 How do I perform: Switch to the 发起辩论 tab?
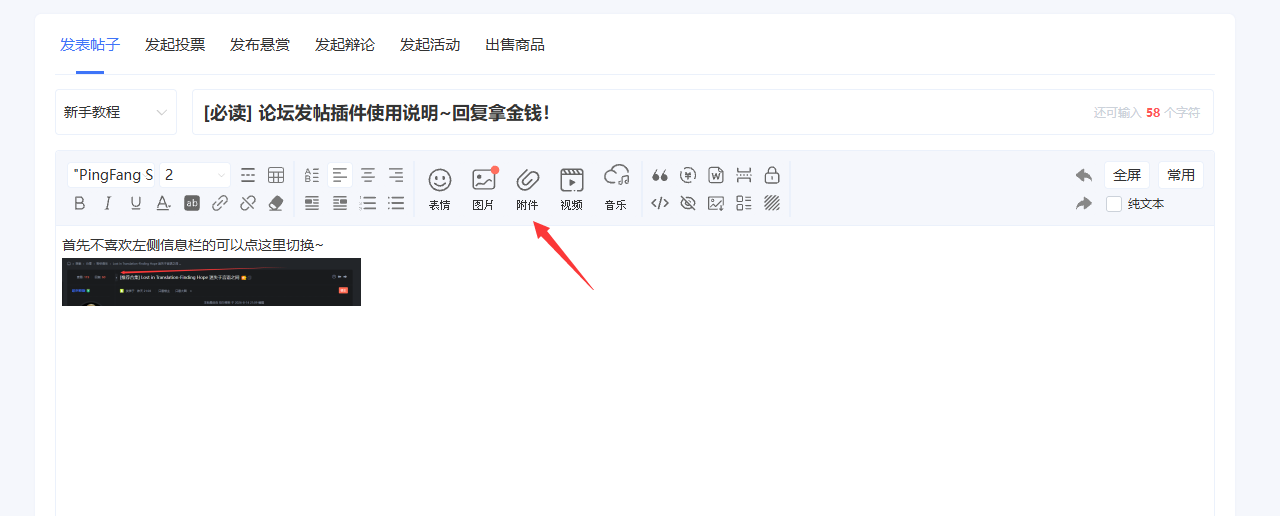(x=345, y=45)
